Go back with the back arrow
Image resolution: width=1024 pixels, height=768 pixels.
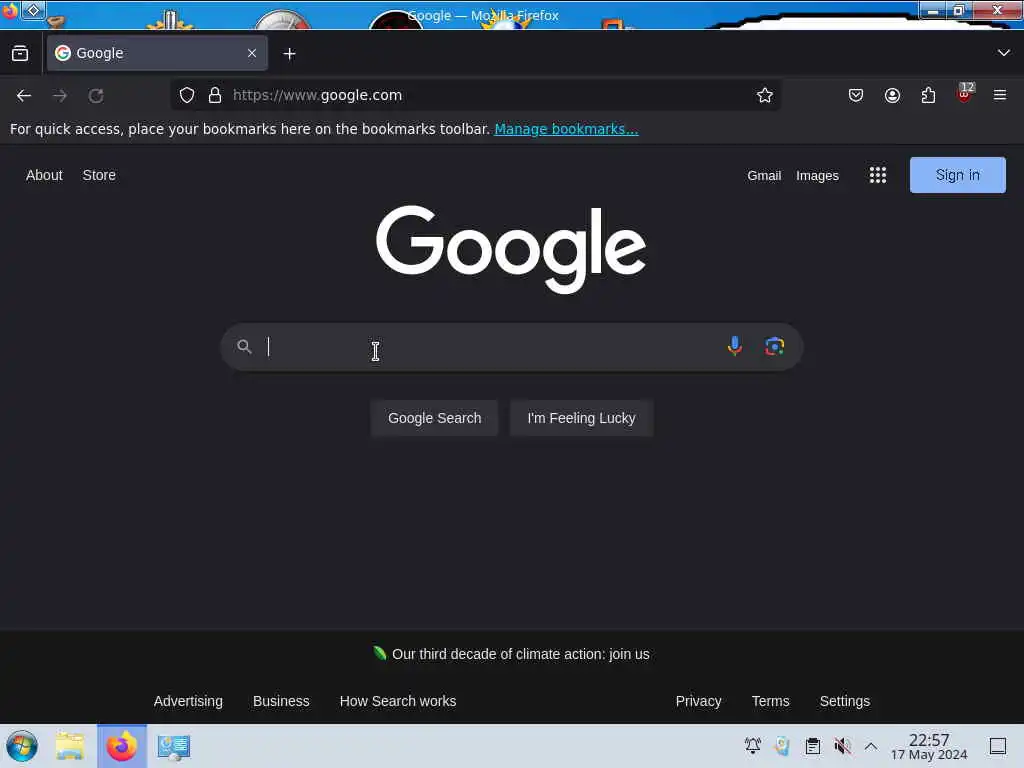(24, 95)
